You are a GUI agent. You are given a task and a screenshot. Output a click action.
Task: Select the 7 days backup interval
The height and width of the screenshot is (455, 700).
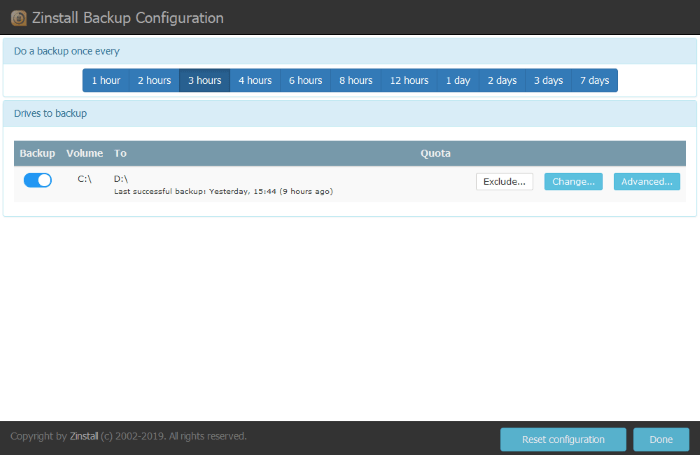click(594, 80)
